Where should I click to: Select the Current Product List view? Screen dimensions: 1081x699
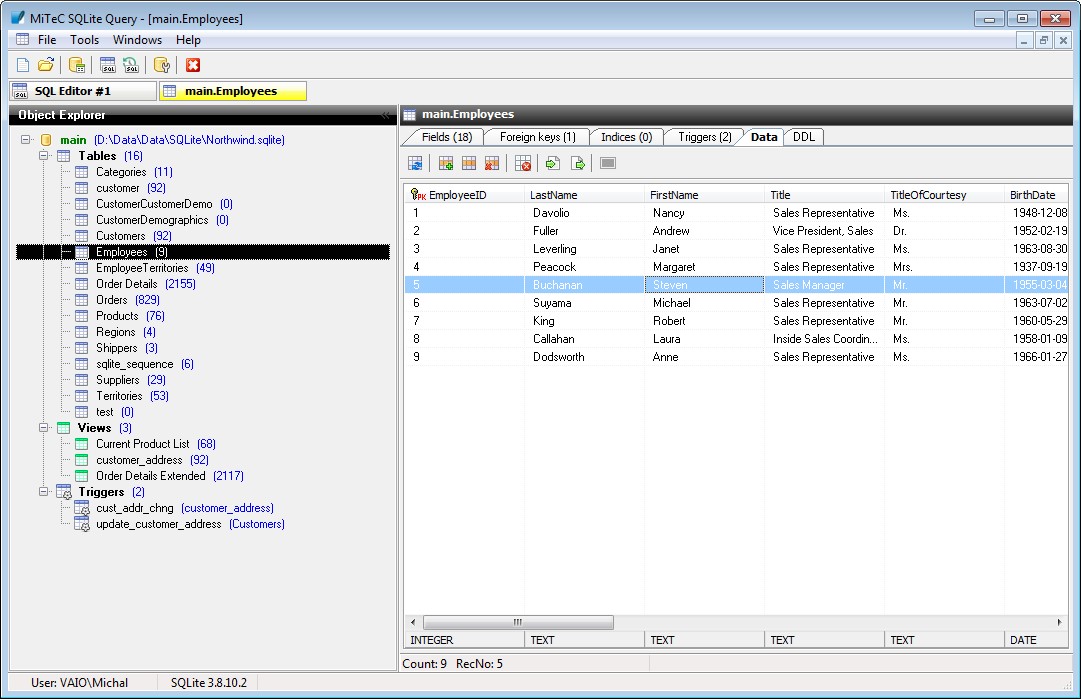click(x=142, y=444)
